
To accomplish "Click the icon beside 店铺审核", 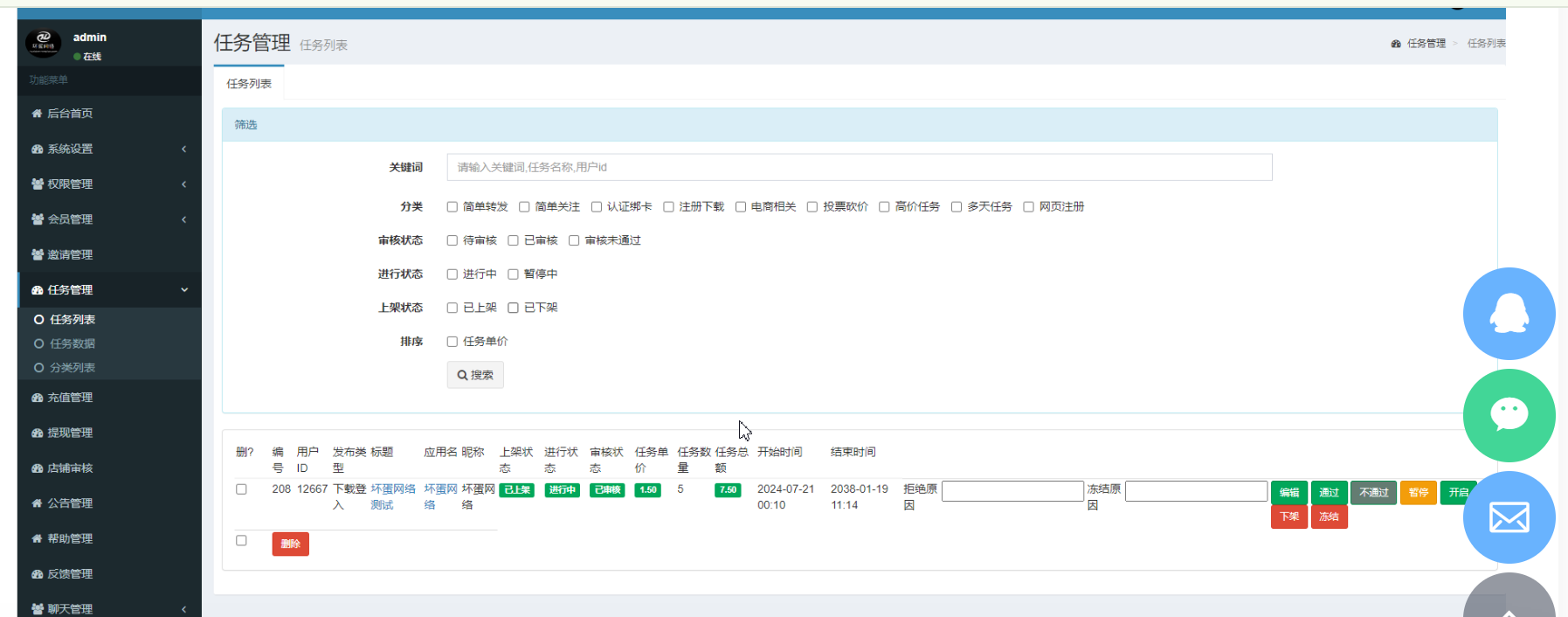I will [37, 468].
